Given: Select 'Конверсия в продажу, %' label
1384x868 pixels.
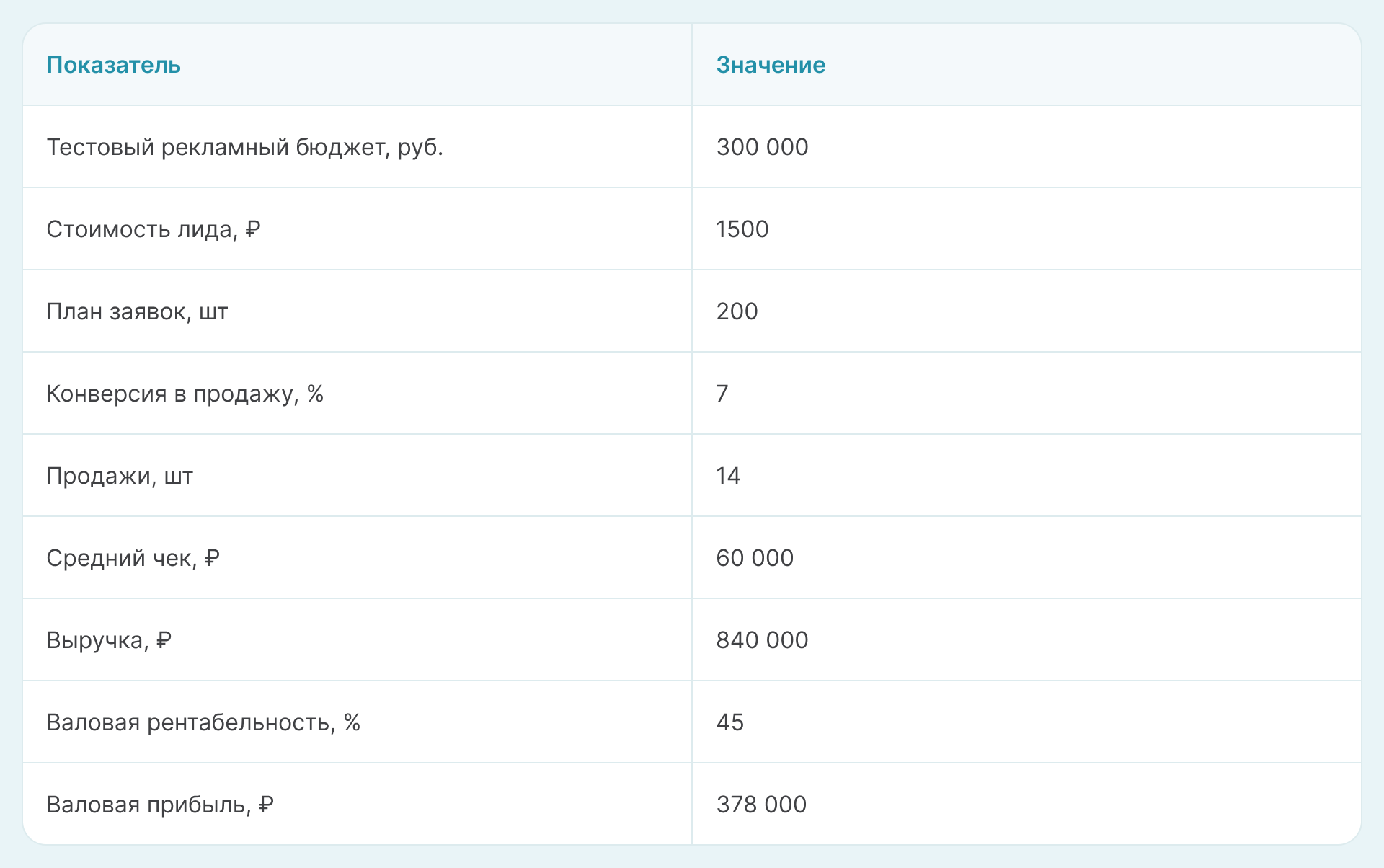Looking at the screenshot, I should (185, 394).
